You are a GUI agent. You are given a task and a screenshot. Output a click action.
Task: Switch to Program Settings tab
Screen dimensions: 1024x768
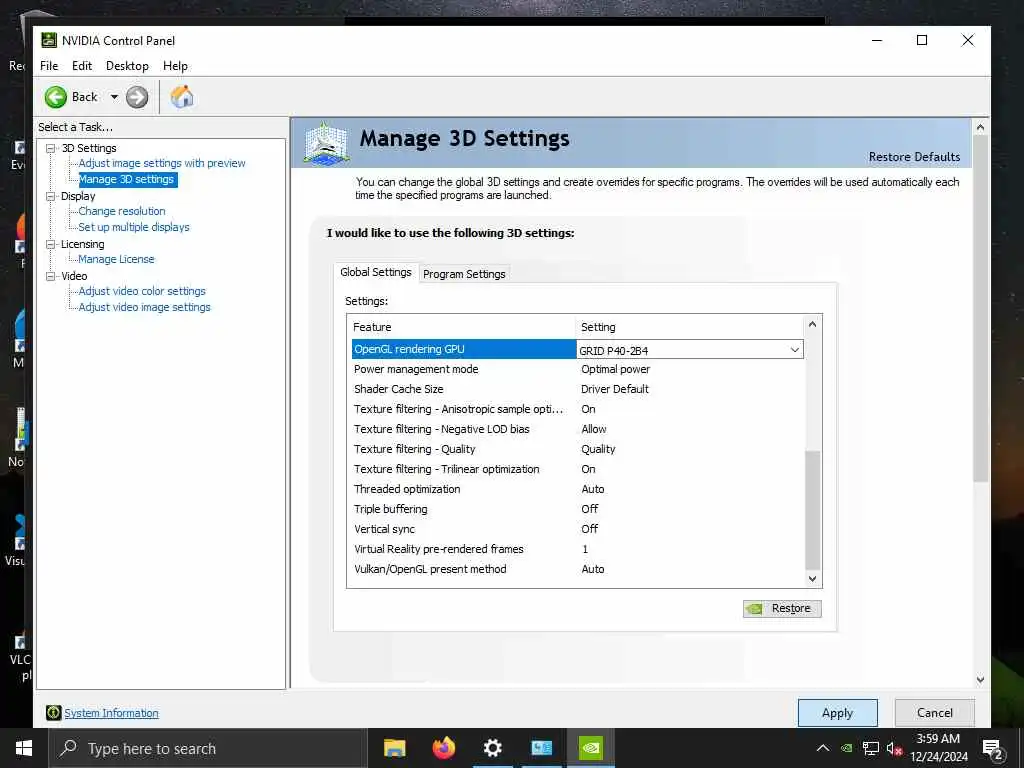click(x=464, y=274)
